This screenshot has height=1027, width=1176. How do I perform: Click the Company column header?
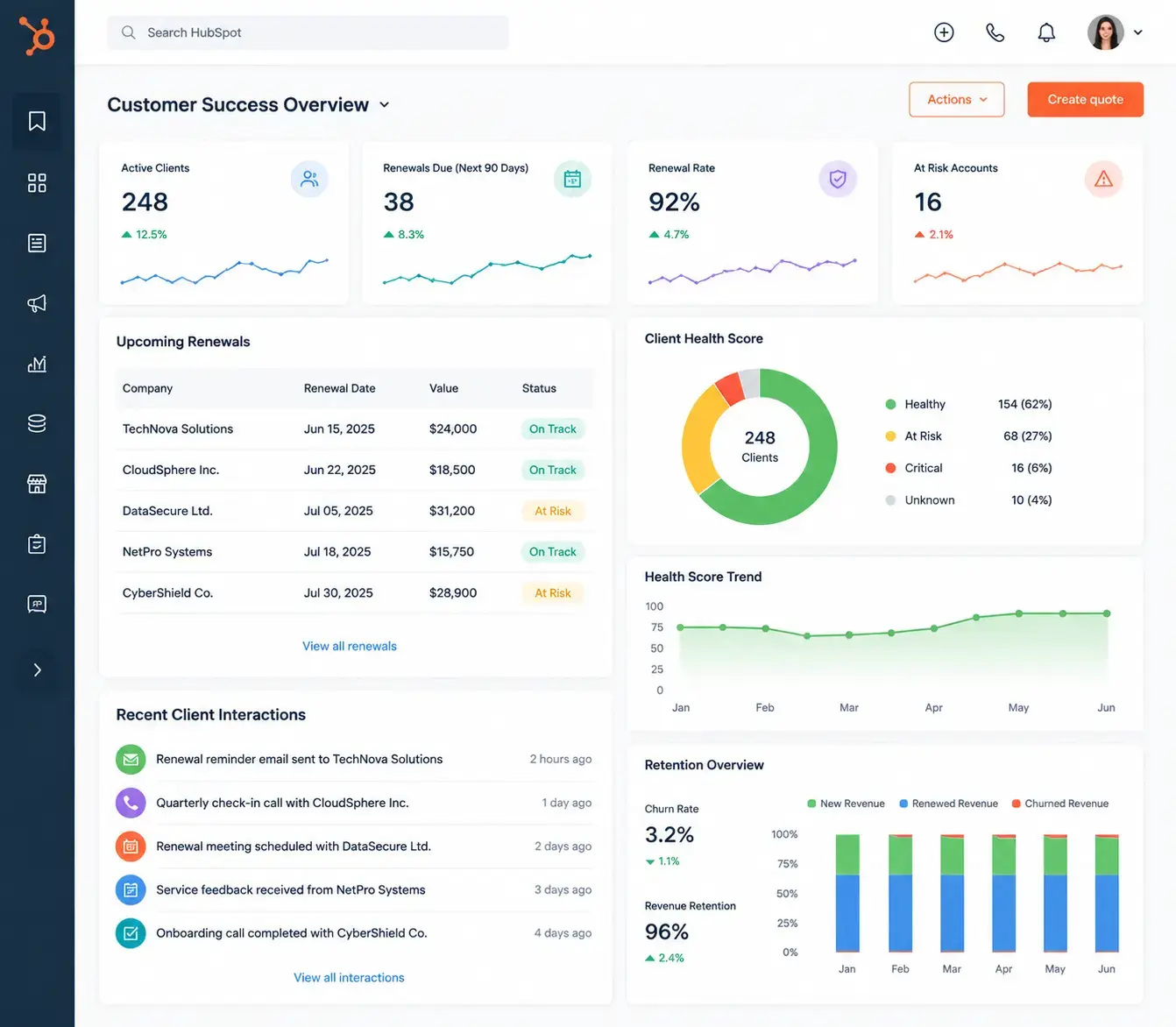tap(147, 388)
